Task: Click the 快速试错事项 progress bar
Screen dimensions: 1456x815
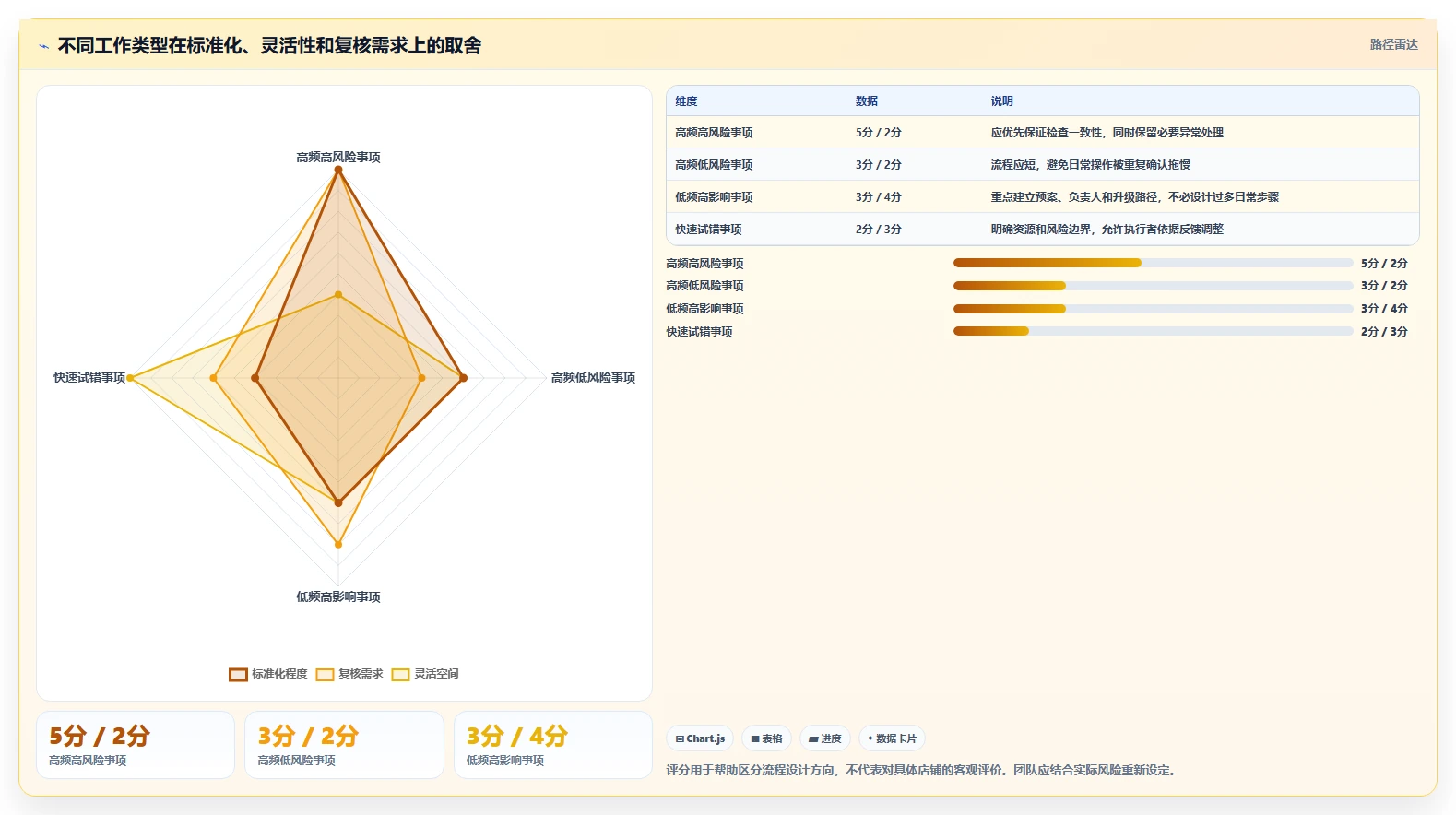Action: (1153, 331)
